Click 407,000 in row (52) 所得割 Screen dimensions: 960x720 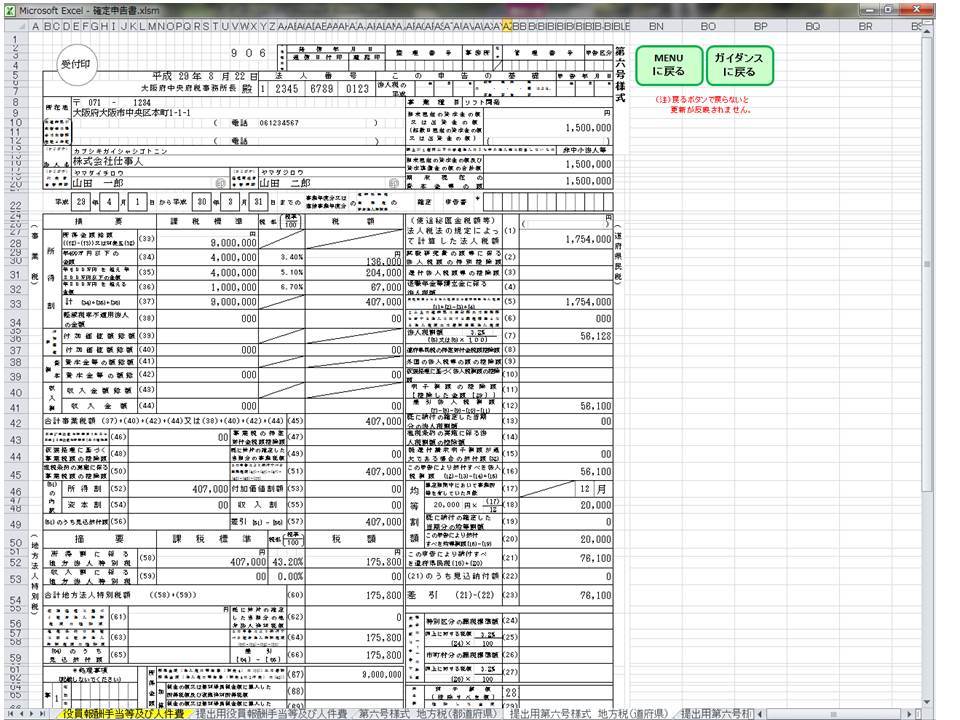click(210, 489)
